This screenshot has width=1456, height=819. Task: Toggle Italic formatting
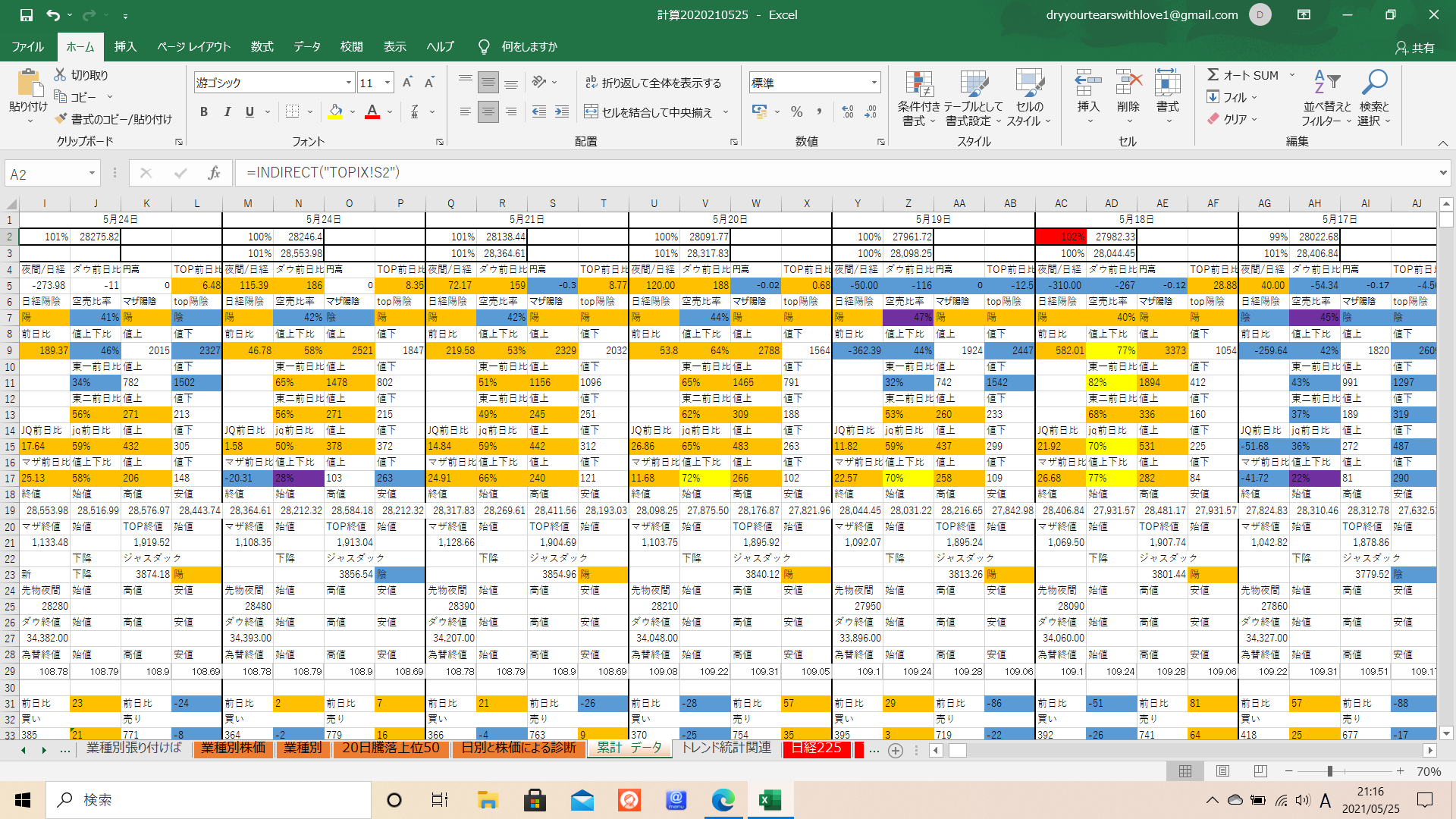tap(227, 112)
